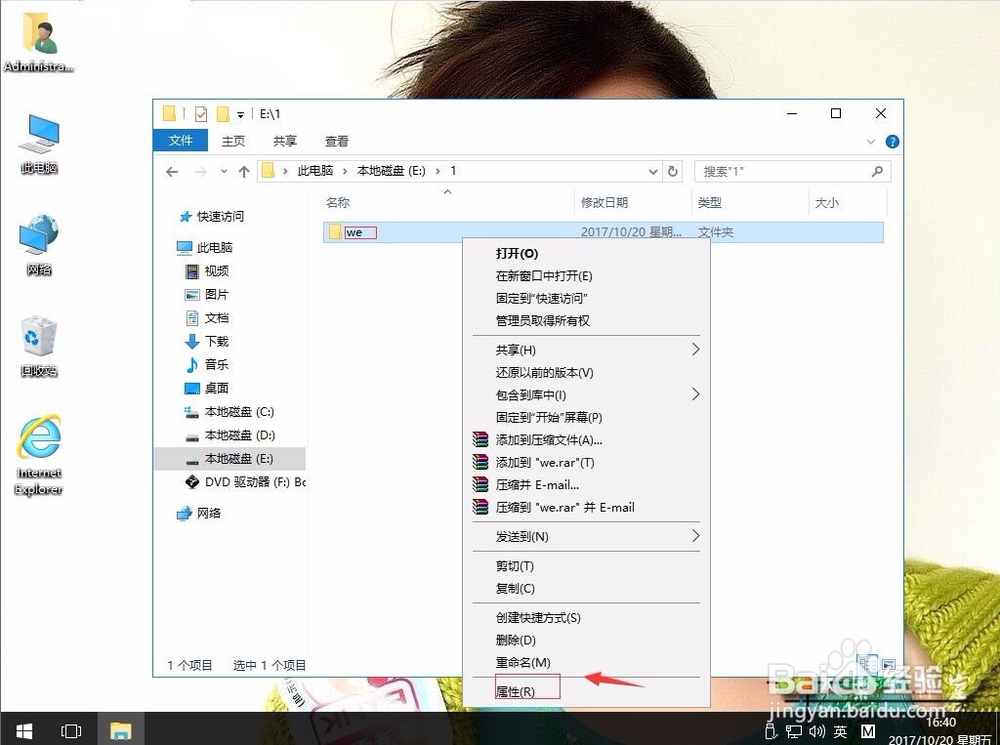This screenshot has width=1000, height=745.
Task: Expand the 发送到(N) submenu
Action: coord(695,536)
